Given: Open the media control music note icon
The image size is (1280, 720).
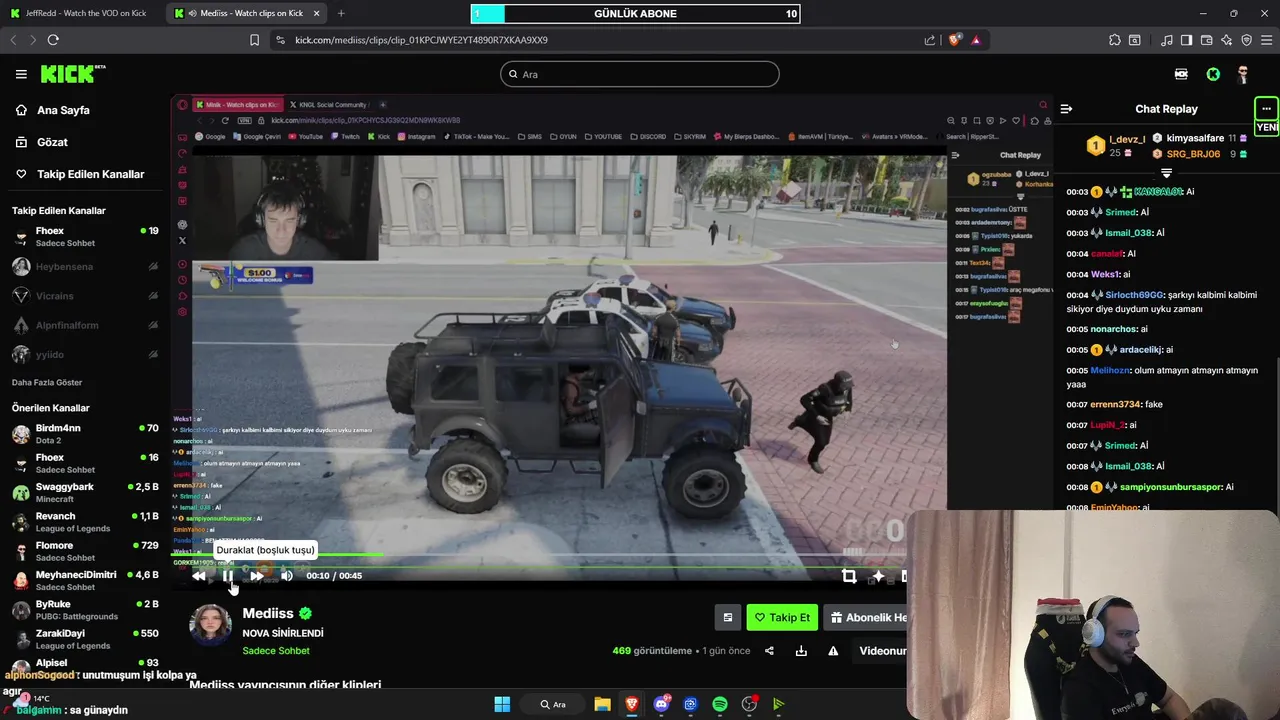Looking at the screenshot, I should pos(1167,40).
